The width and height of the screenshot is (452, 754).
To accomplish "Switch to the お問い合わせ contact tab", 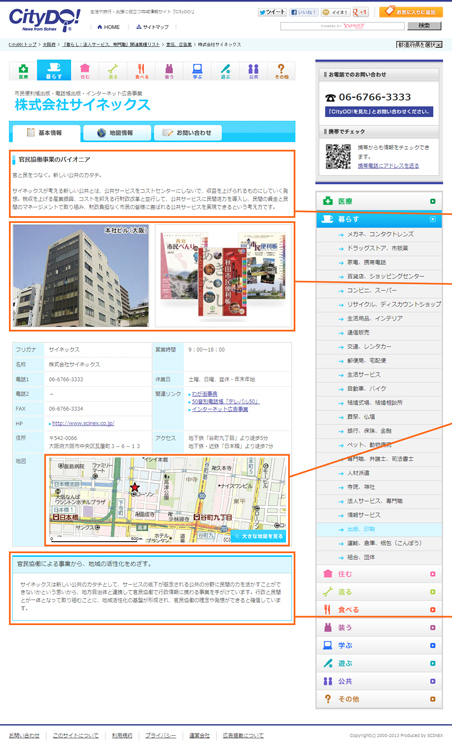I will click(188, 133).
